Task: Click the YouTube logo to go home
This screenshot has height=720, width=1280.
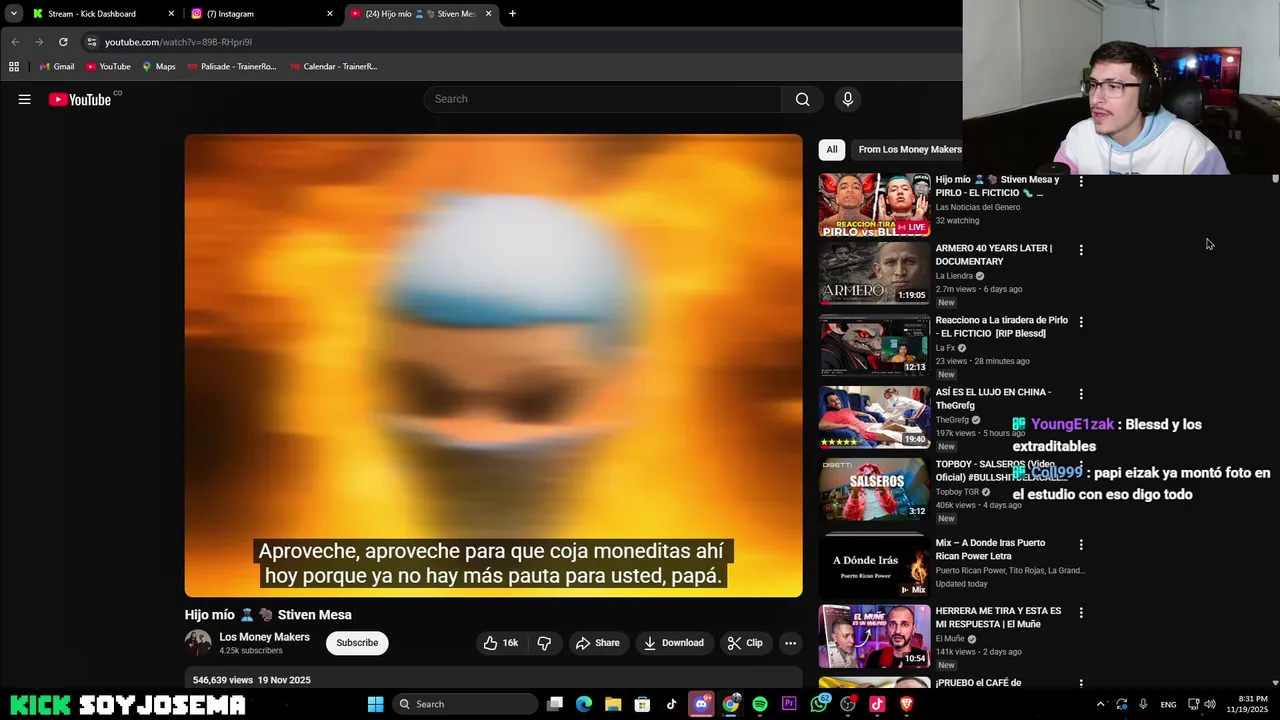Action: coord(80,99)
